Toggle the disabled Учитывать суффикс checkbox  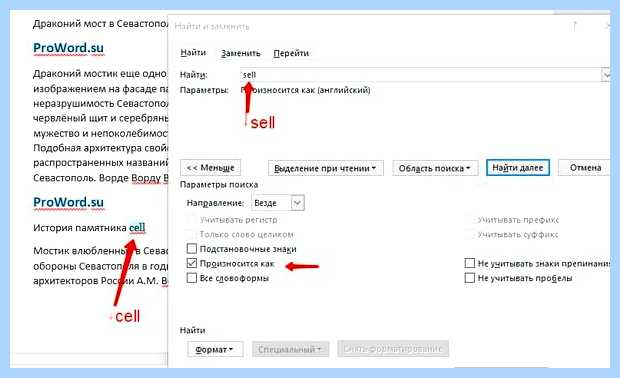[x=470, y=234]
